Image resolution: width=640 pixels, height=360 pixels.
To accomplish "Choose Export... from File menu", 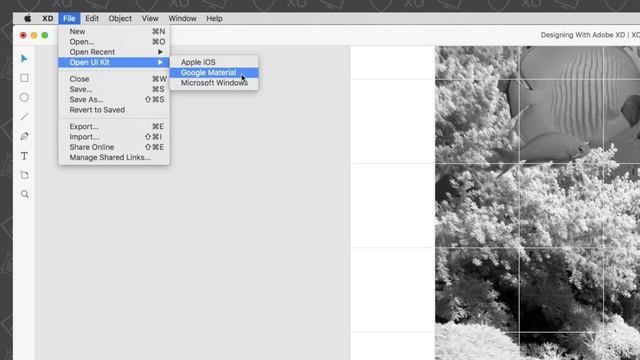I will point(114,127).
